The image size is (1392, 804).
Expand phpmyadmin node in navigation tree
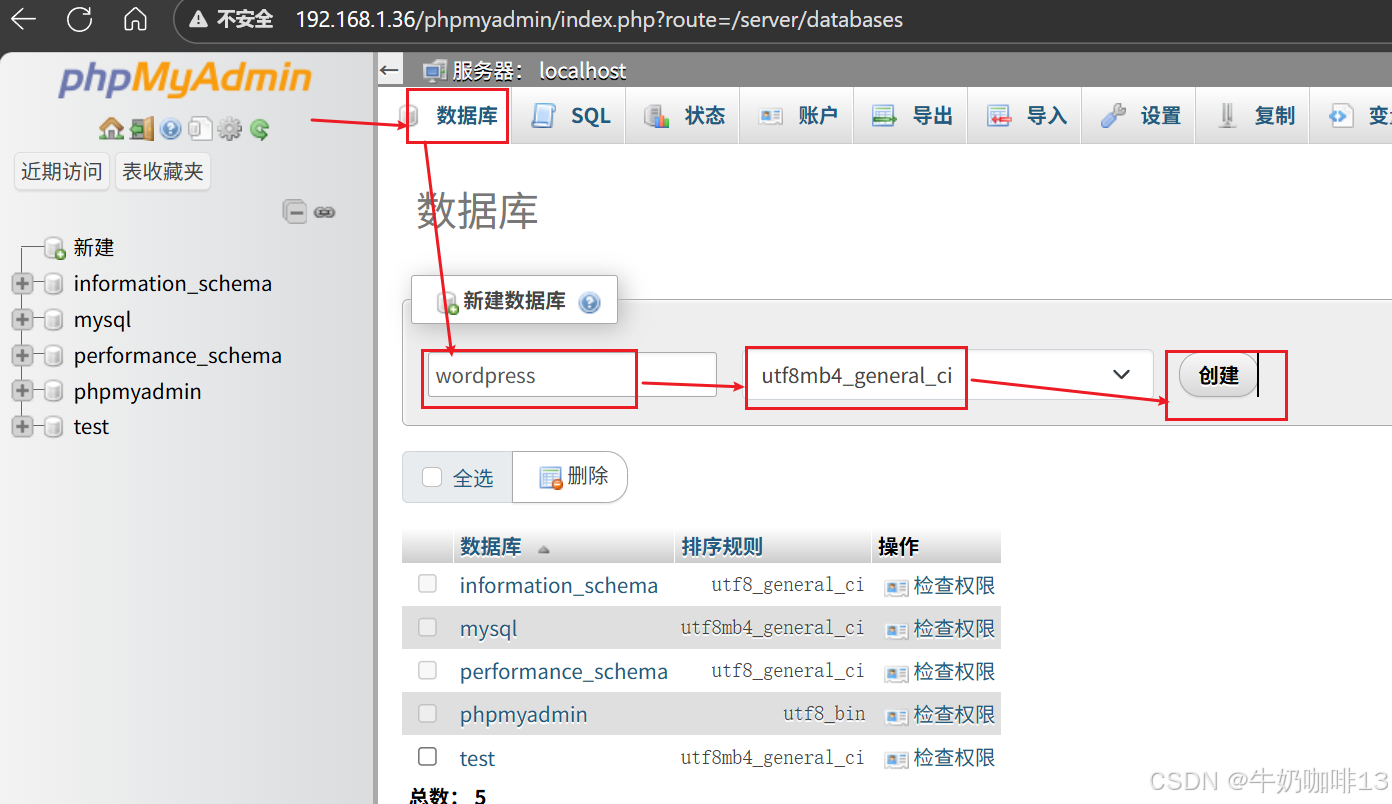[22, 392]
